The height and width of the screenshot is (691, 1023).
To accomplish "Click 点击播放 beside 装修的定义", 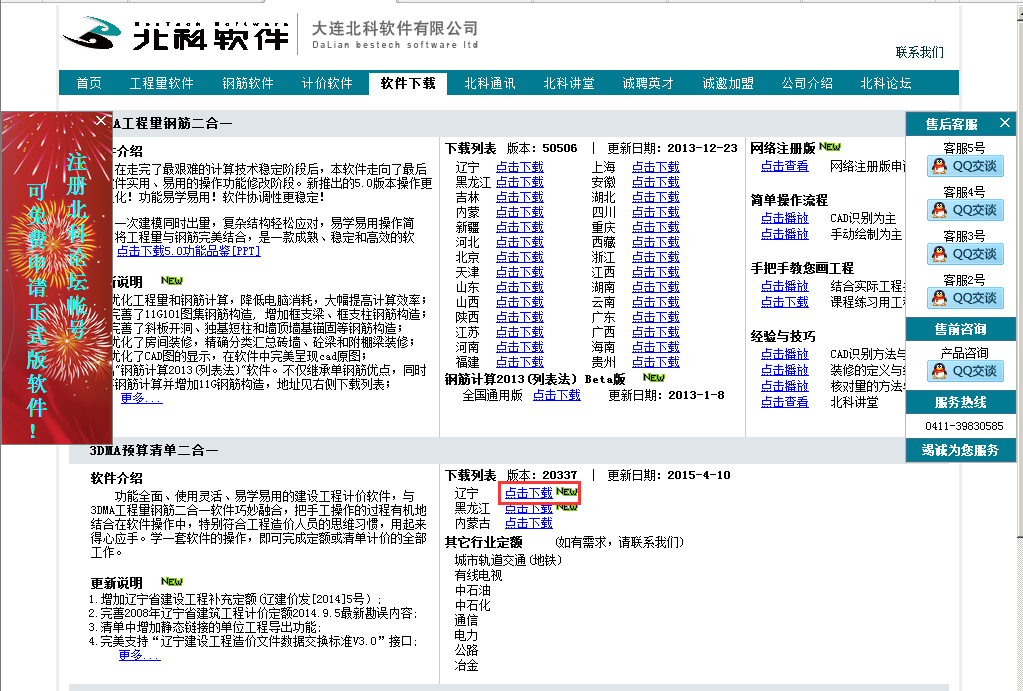I will (x=785, y=370).
